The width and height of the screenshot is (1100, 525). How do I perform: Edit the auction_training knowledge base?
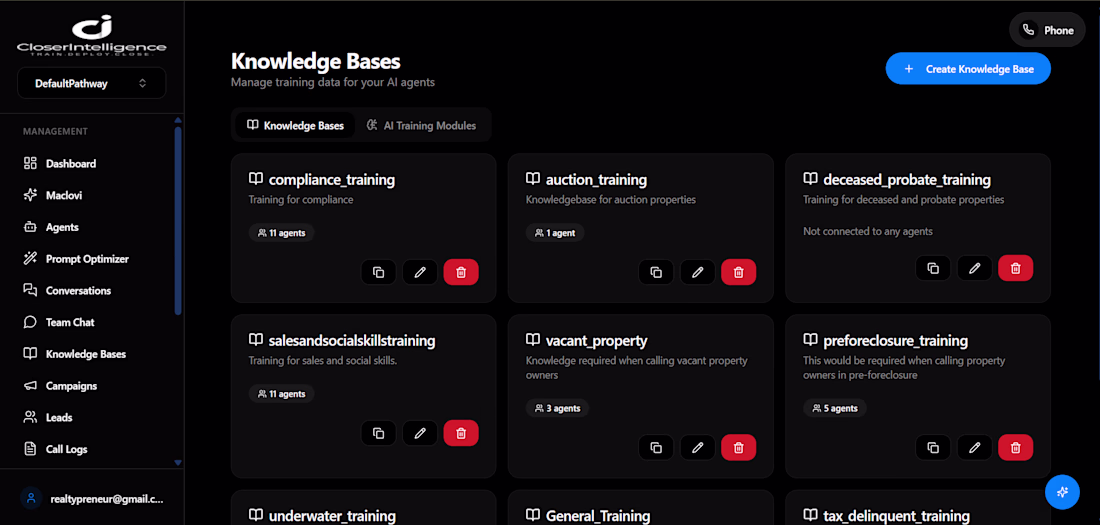(697, 272)
